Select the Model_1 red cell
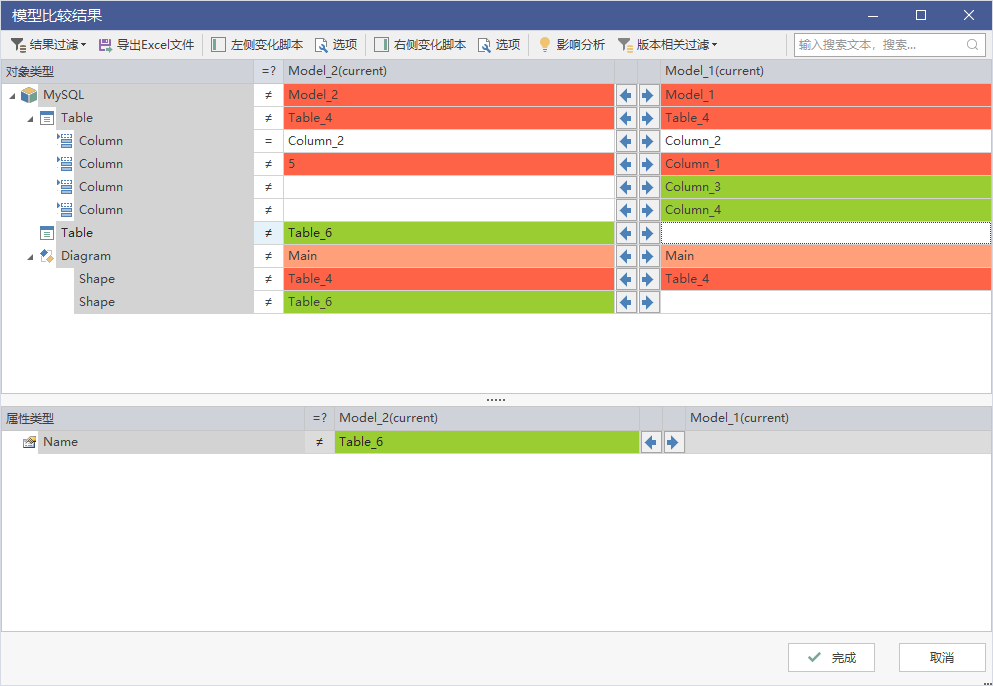993x686 pixels. pos(826,95)
